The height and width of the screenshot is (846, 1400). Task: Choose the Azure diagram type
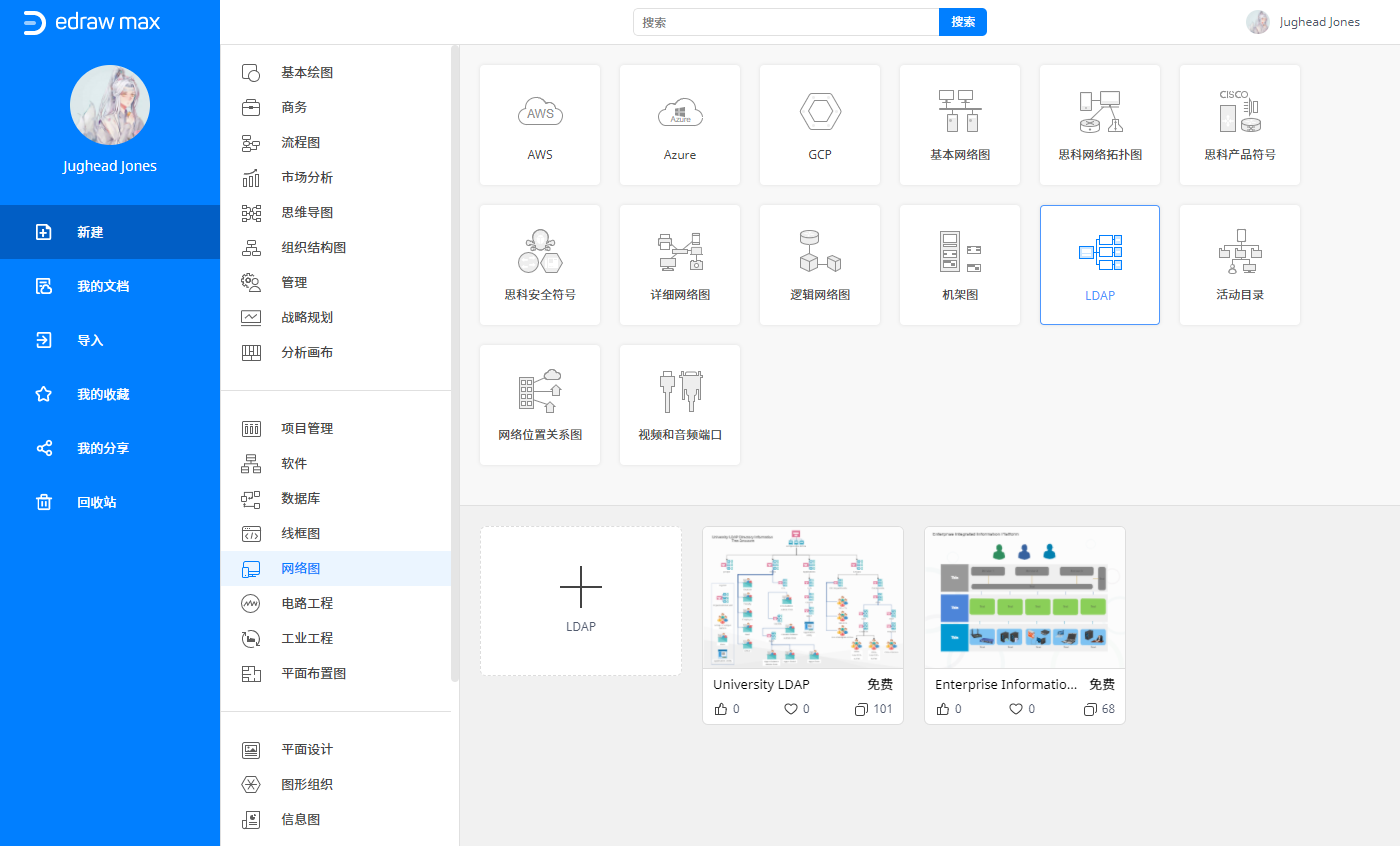coord(680,125)
